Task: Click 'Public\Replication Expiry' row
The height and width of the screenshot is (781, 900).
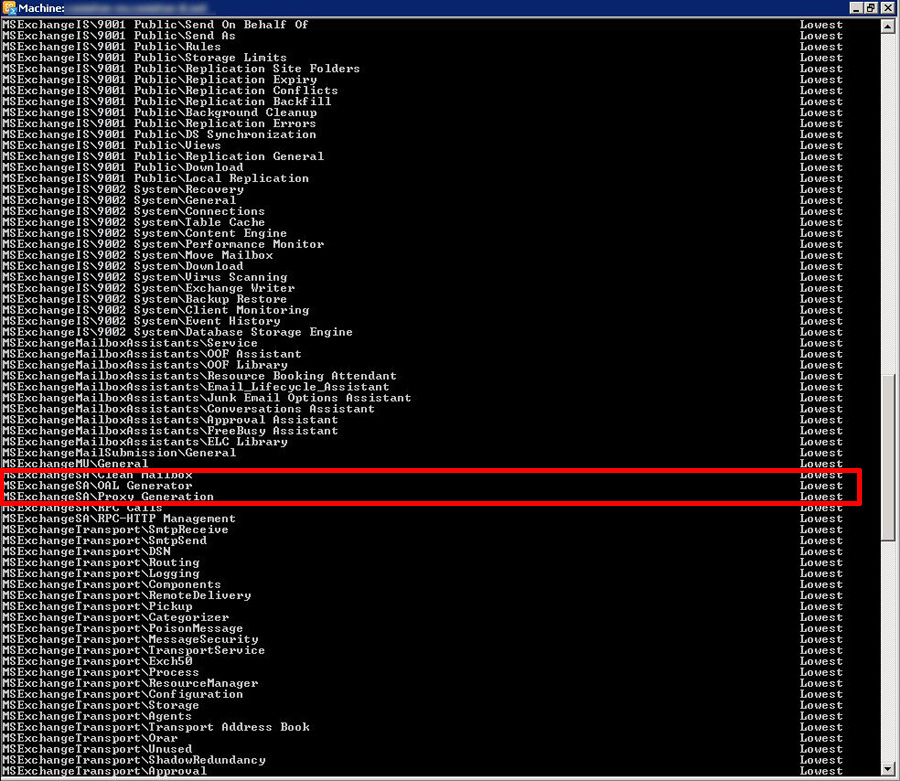Action: 422,79
